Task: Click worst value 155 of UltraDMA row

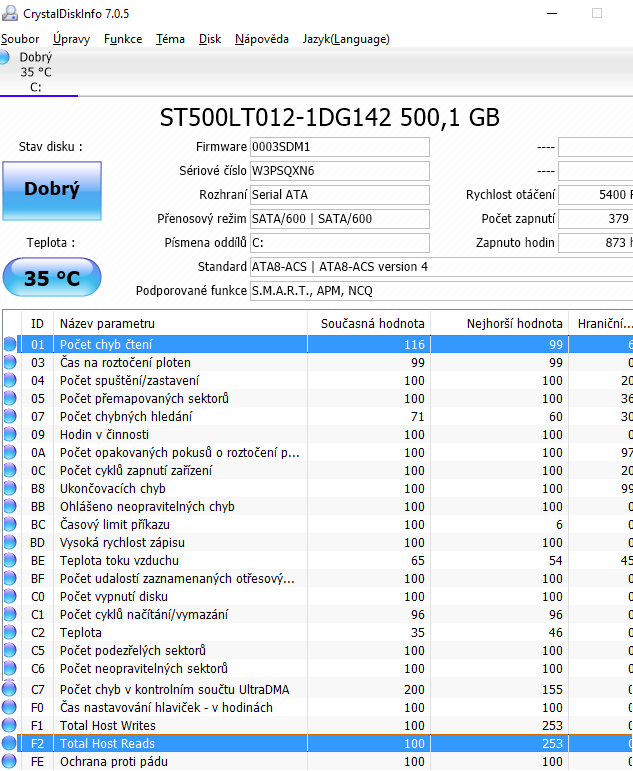Action: click(x=552, y=689)
